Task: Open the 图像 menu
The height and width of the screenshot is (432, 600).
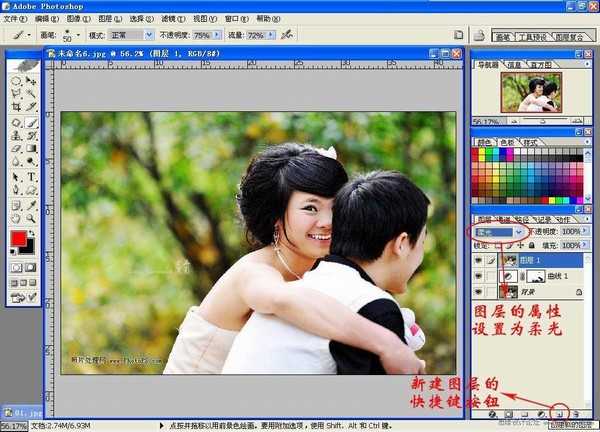Action: [75, 18]
